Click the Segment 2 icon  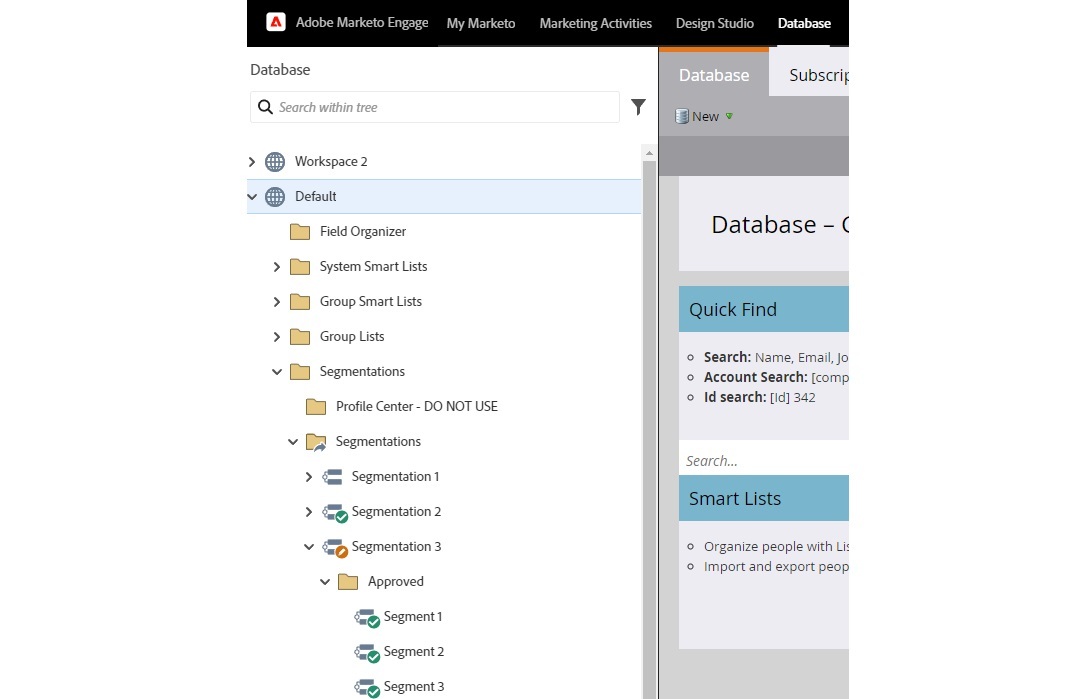[367, 652]
